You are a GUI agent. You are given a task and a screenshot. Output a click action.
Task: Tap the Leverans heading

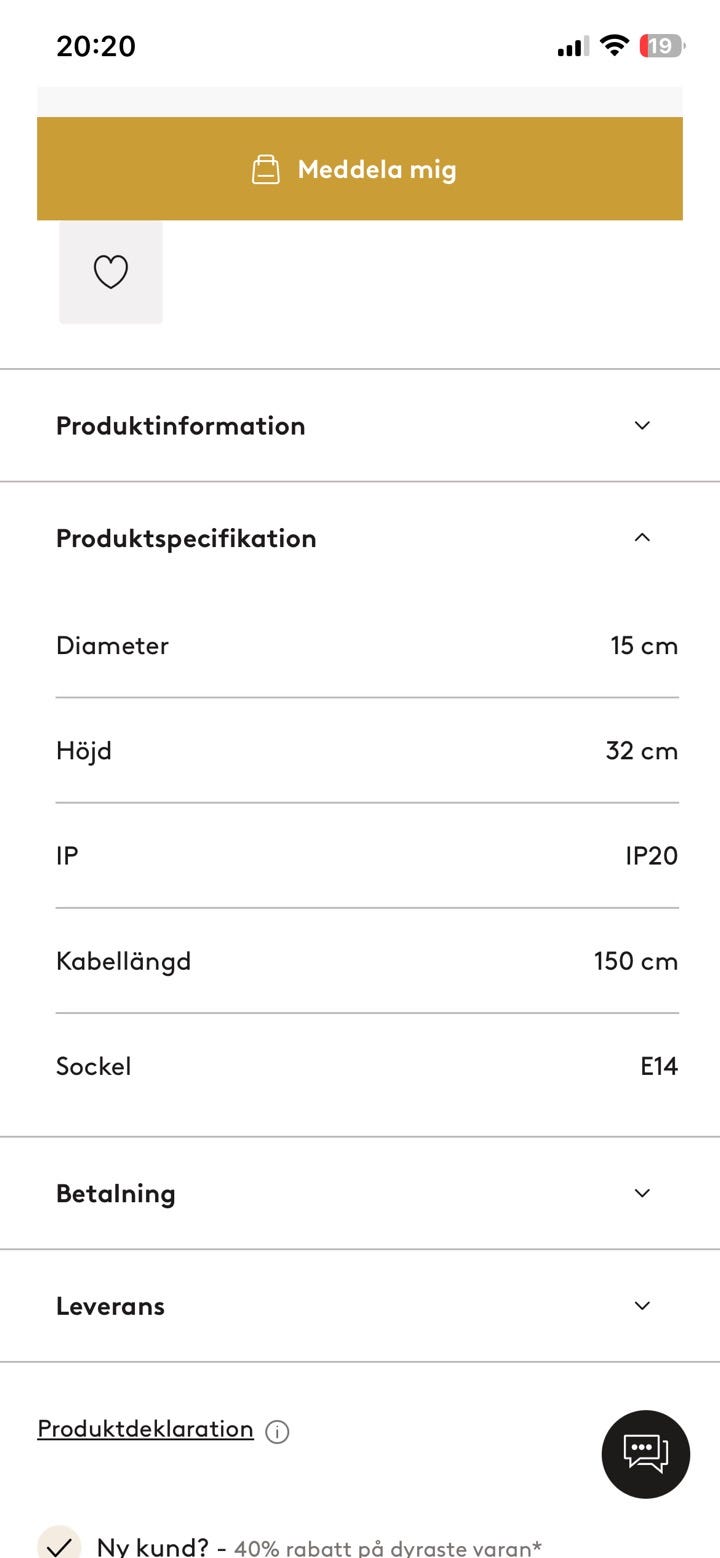tap(110, 1306)
